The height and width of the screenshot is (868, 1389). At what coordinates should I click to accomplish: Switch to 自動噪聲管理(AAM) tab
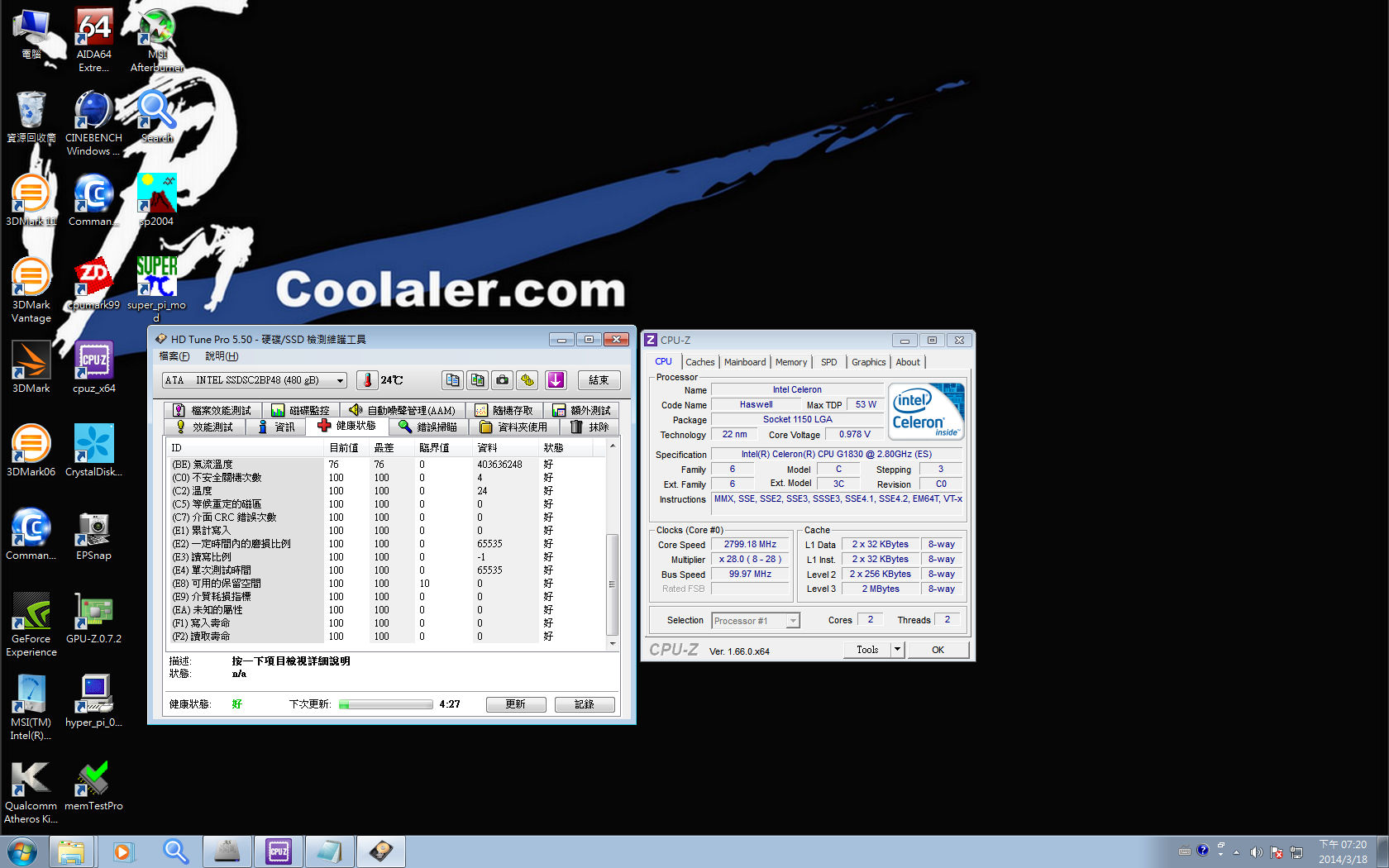click(x=403, y=410)
